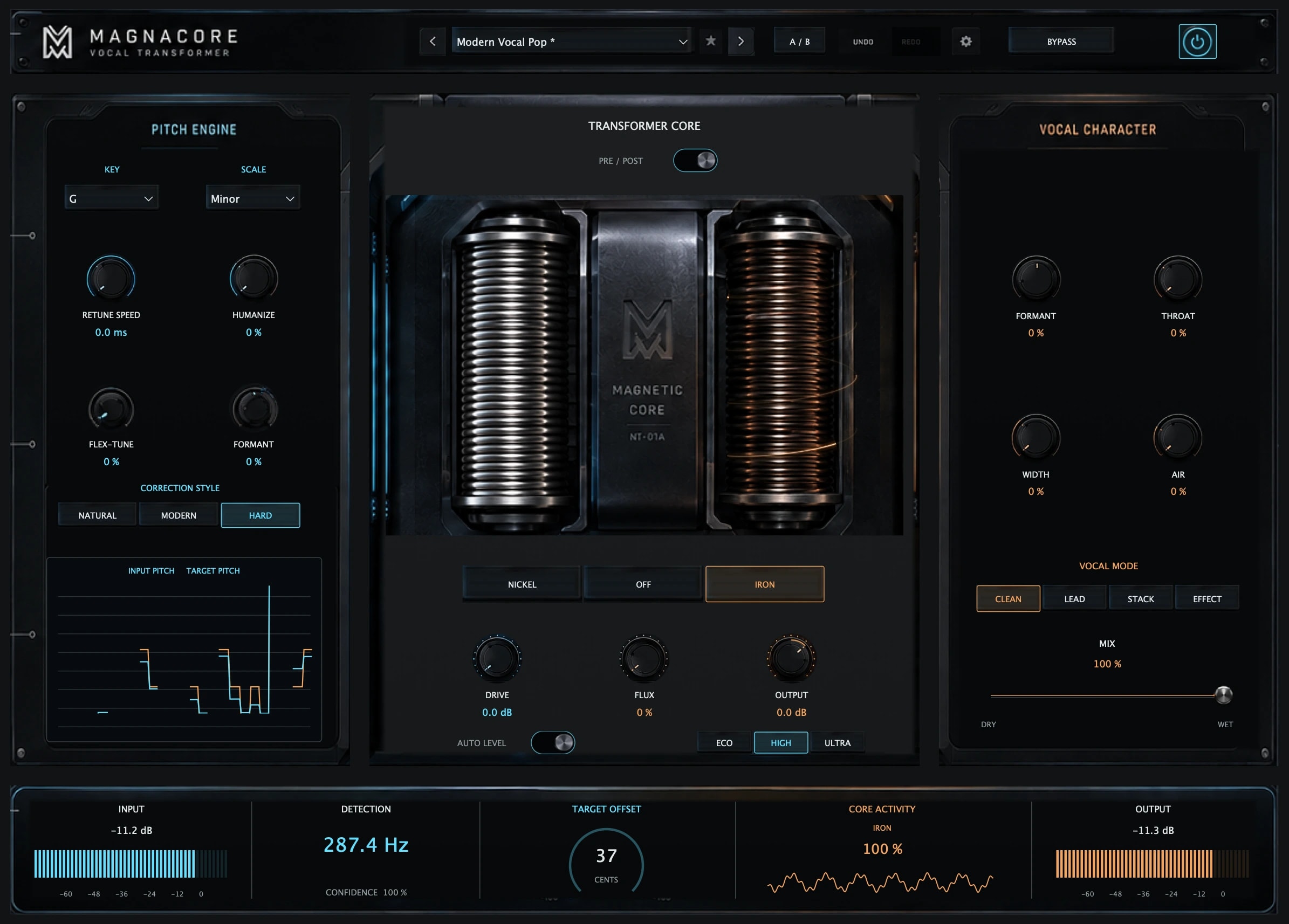Click the Humanize knob
This screenshot has width=1289, height=924.
coord(253,278)
